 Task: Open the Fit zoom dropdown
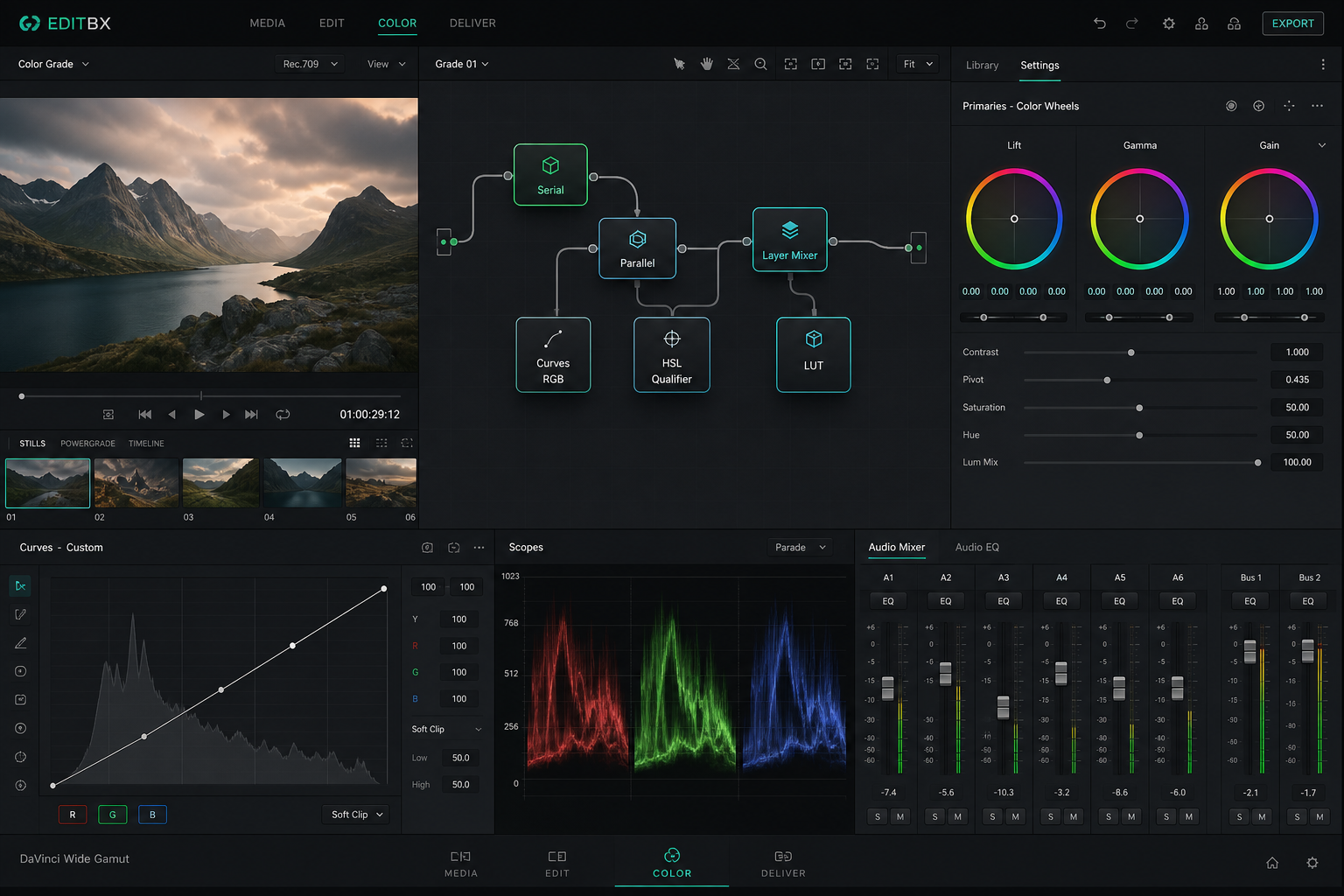[x=918, y=64]
